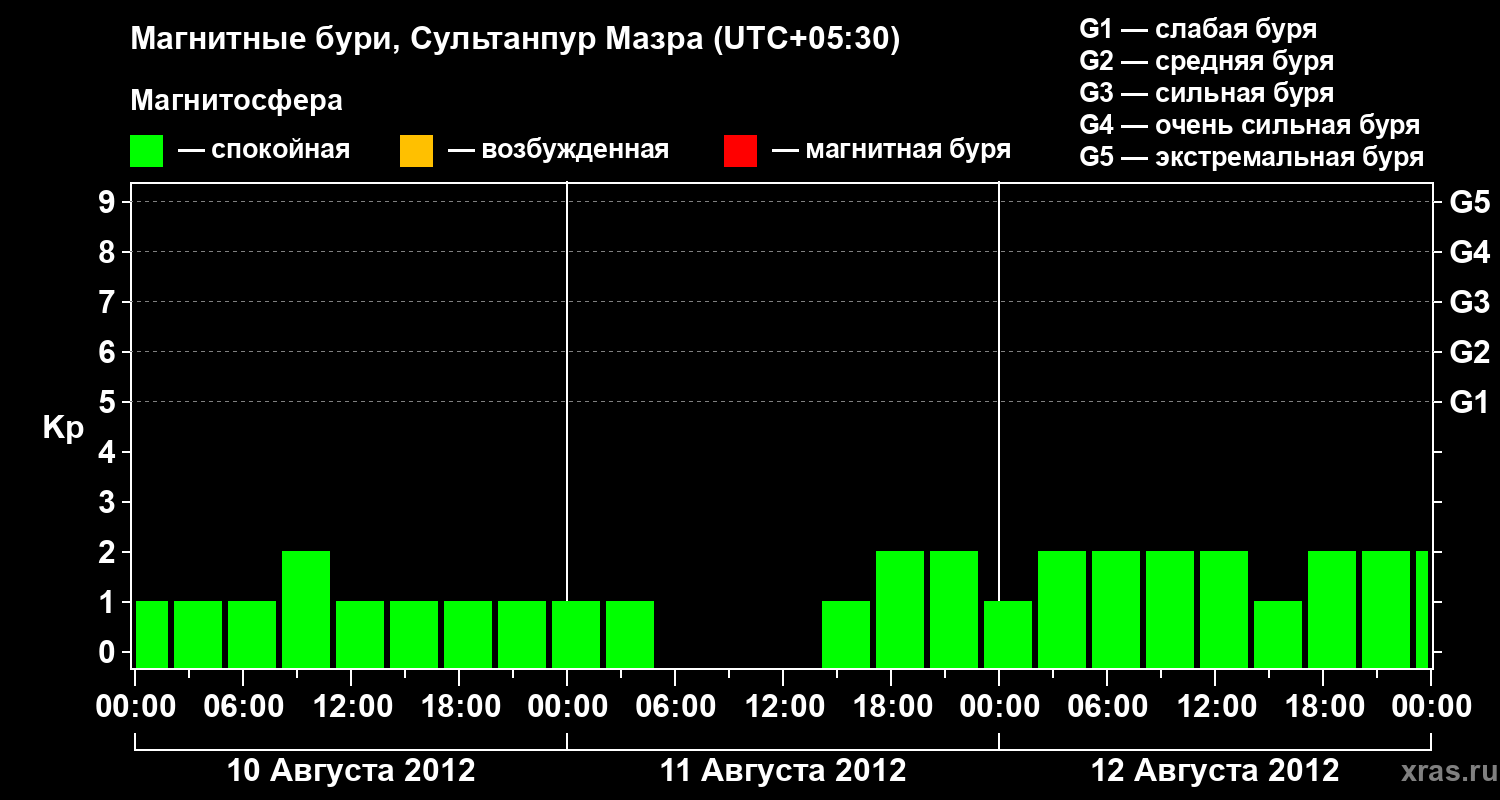Click the 00:00 Kp 1 bar on 12 August
The image size is (1500, 800).
1008,634
